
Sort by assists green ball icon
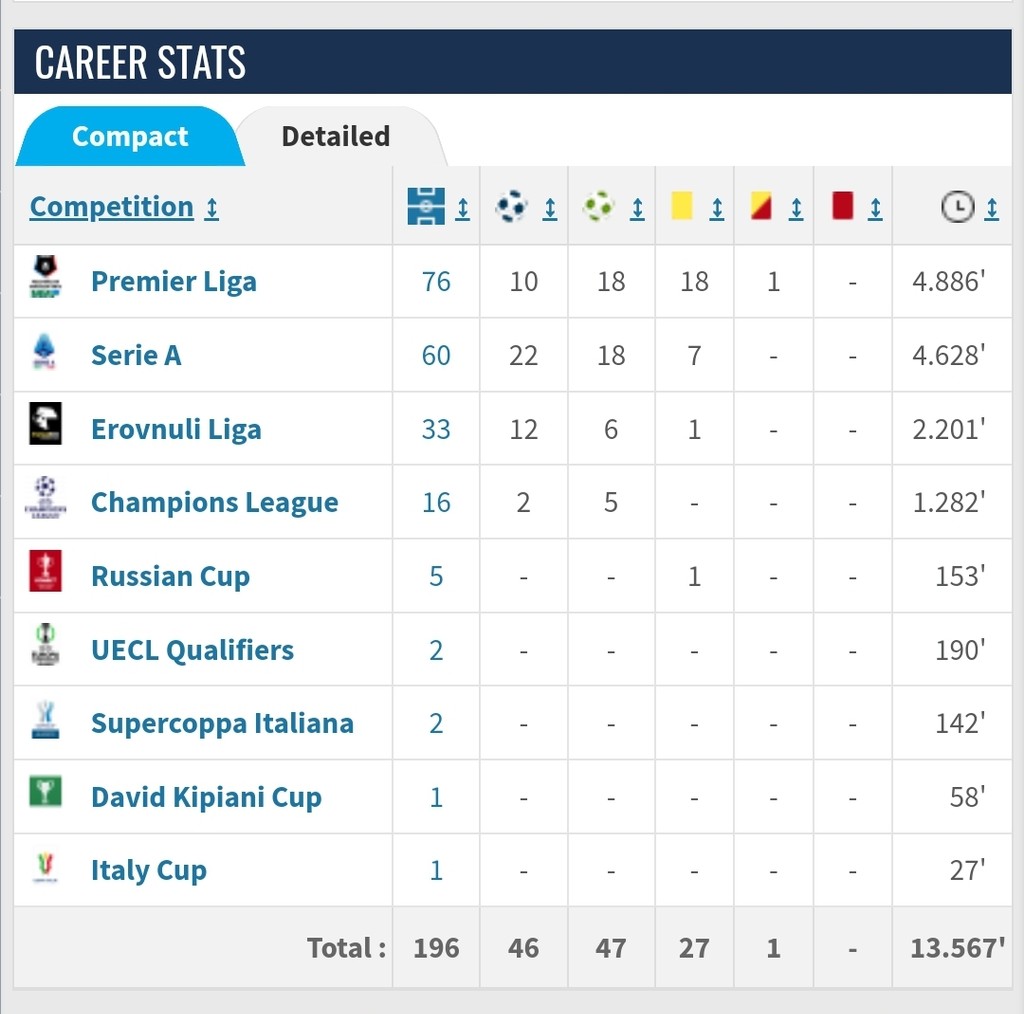click(x=599, y=207)
